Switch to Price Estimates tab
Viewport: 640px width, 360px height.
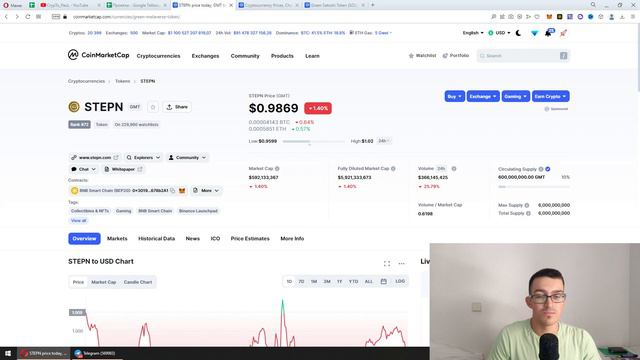(250, 238)
